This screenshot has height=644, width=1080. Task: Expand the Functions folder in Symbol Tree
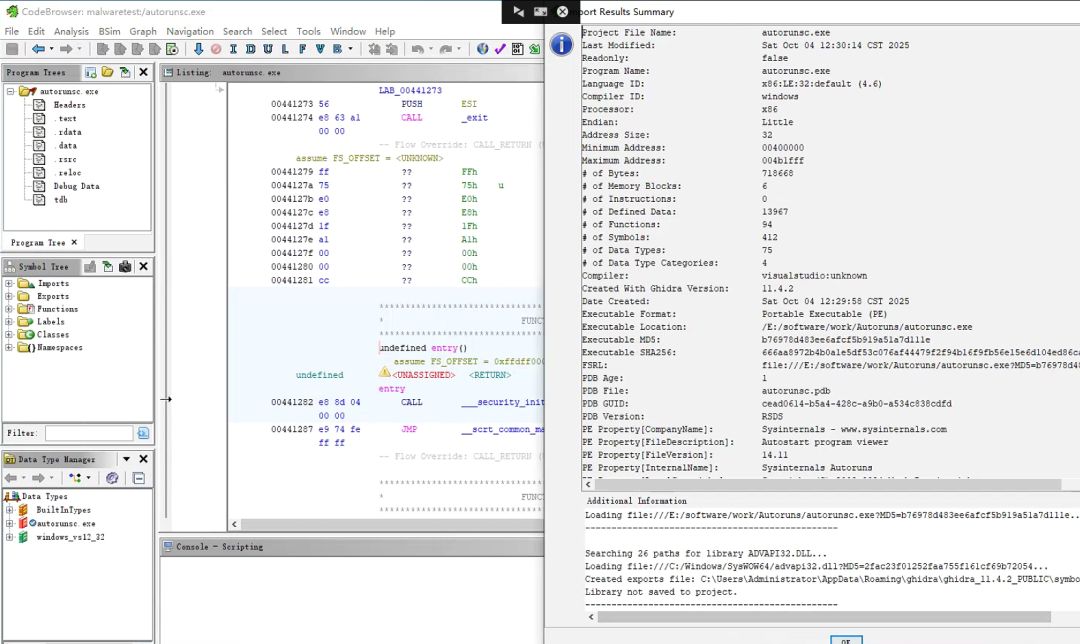coord(10,309)
